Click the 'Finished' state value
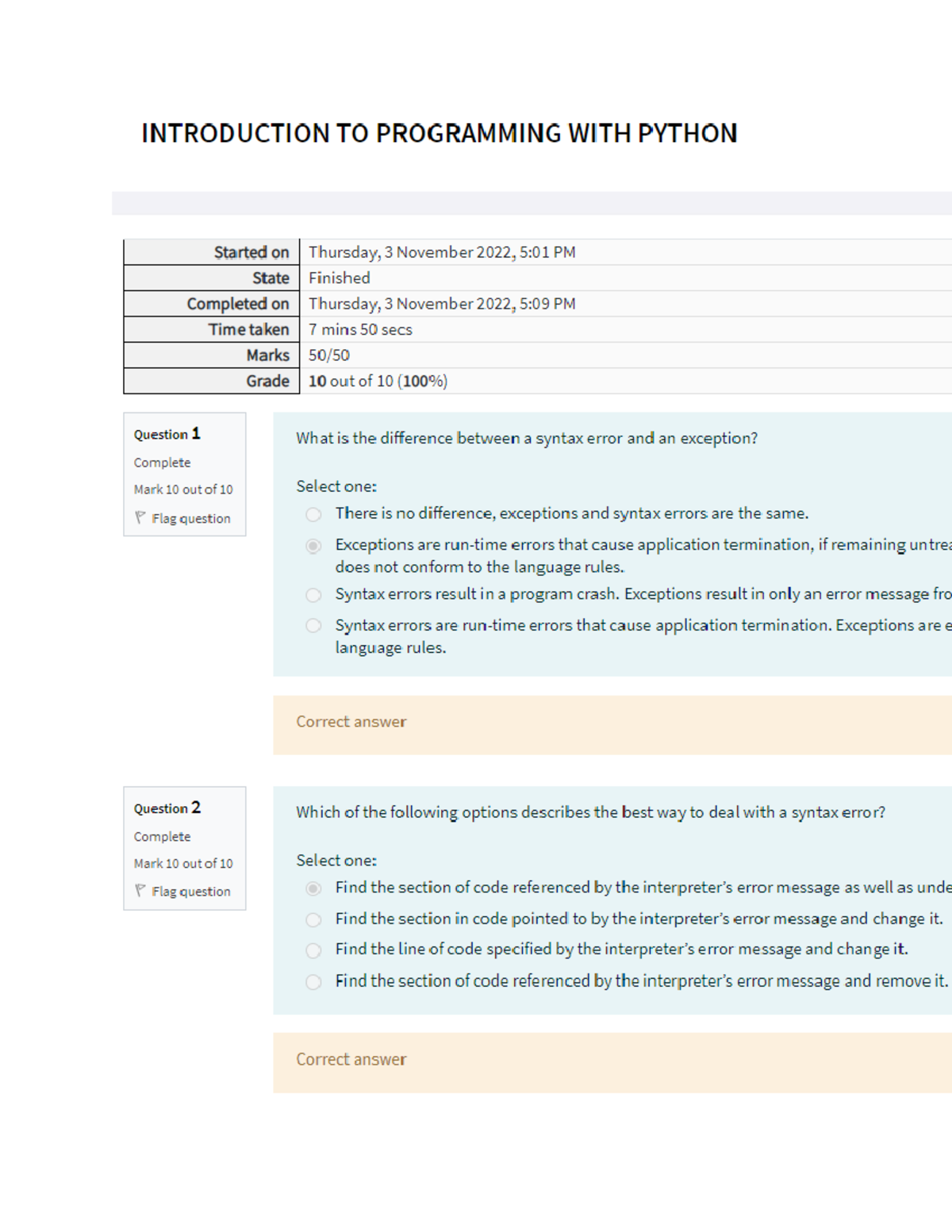 click(x=340, y=278)
